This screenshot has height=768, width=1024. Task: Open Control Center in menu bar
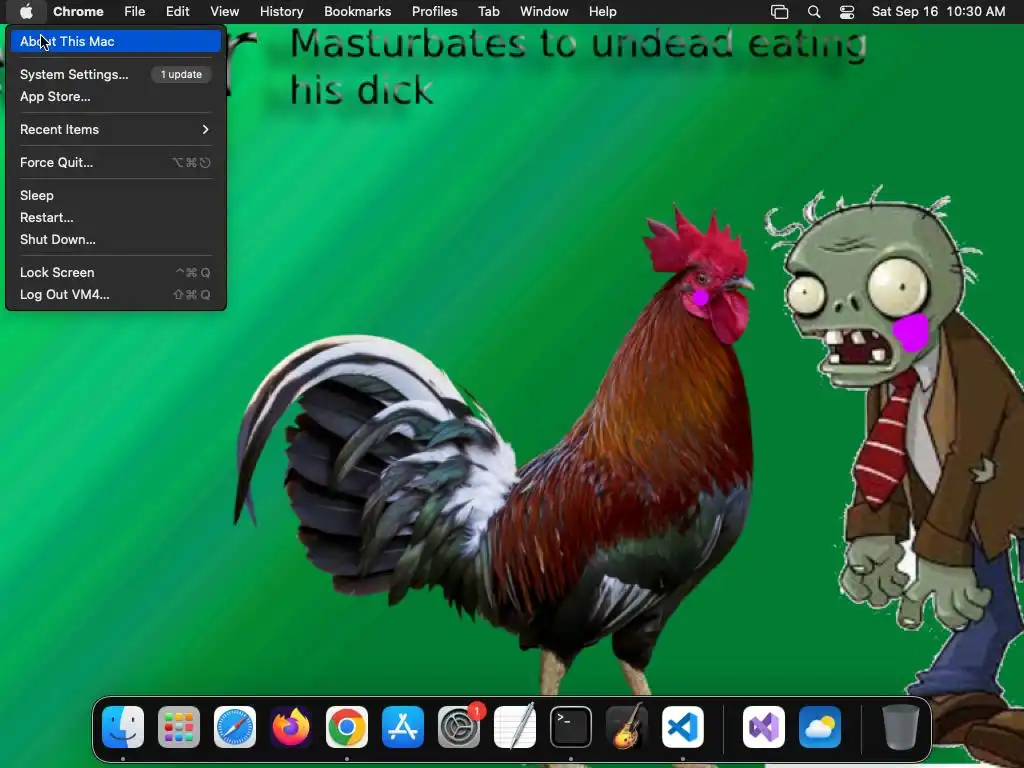pyautogui.click(x=847, y=12)
